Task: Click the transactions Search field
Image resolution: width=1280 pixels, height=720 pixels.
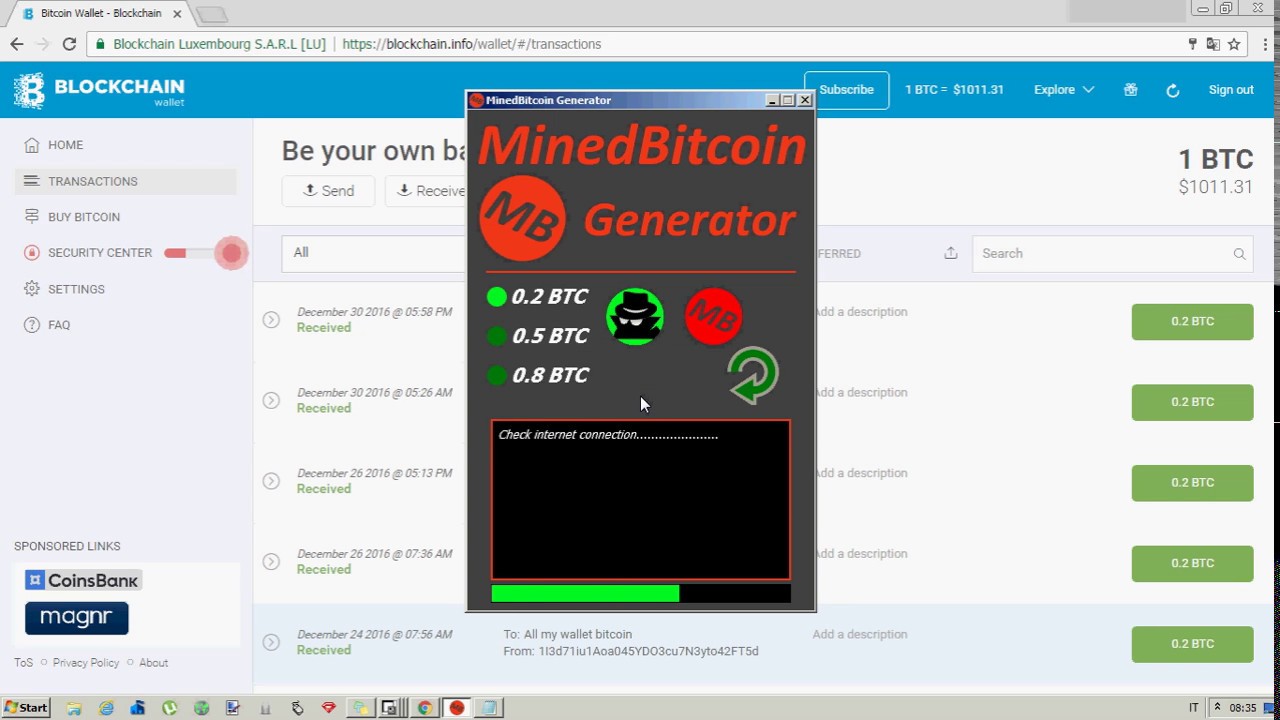Action: [x=1113, y=254]
